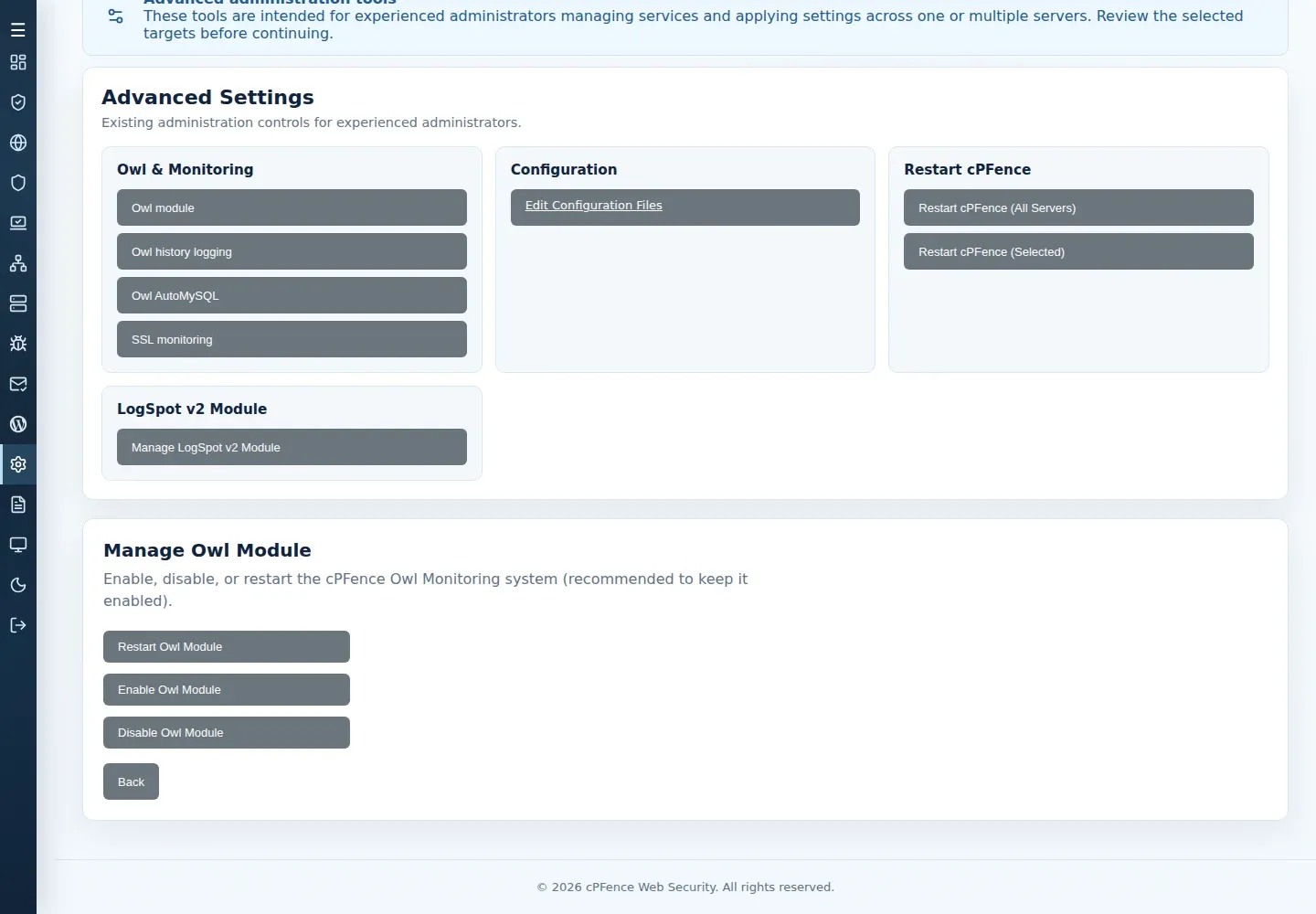Click the cPFence copyright footer text
This screenshot has height=914, width=1316.
tap(685, 887)
